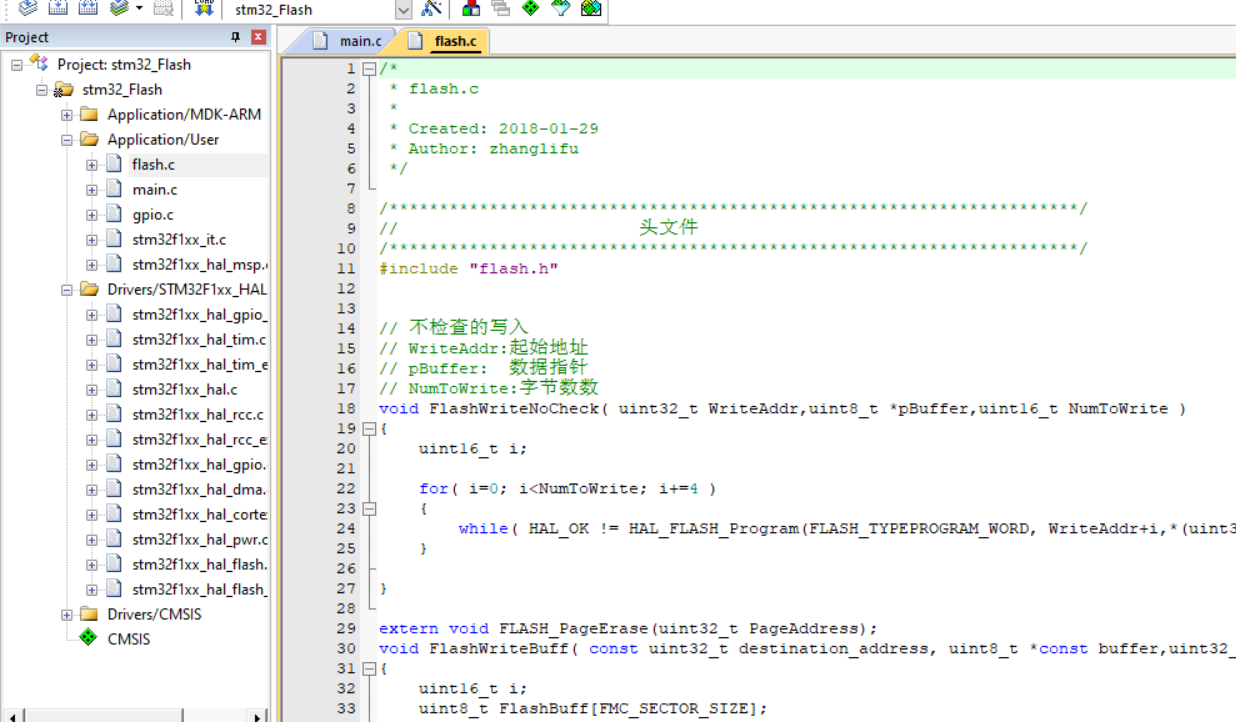Image resolution: width=1236 pixels, height=722 pixels.
Task: Launch the Pack Installer
Action: (590, 9)
